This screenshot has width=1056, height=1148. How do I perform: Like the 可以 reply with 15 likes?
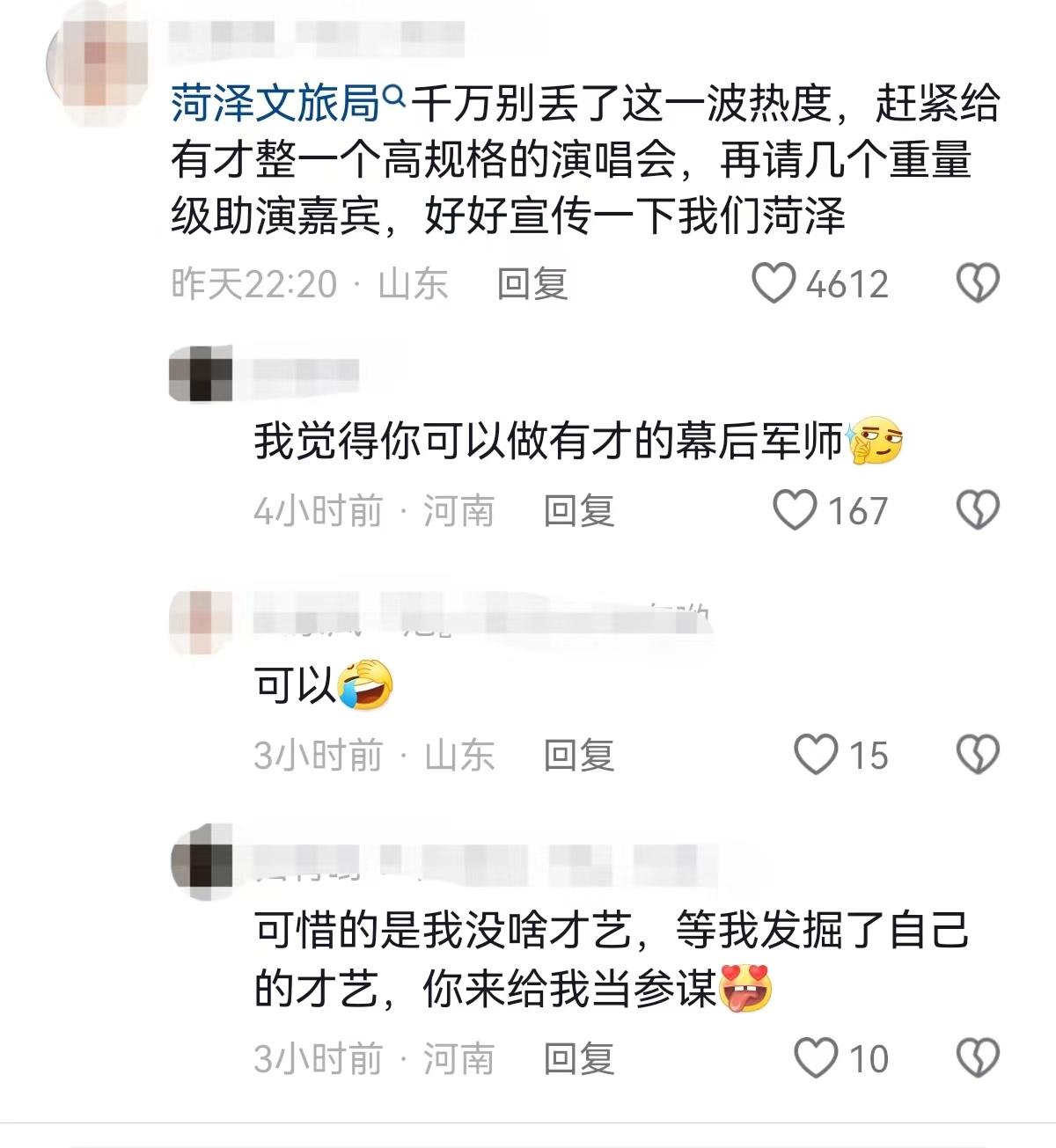click(x=816, y=755)
